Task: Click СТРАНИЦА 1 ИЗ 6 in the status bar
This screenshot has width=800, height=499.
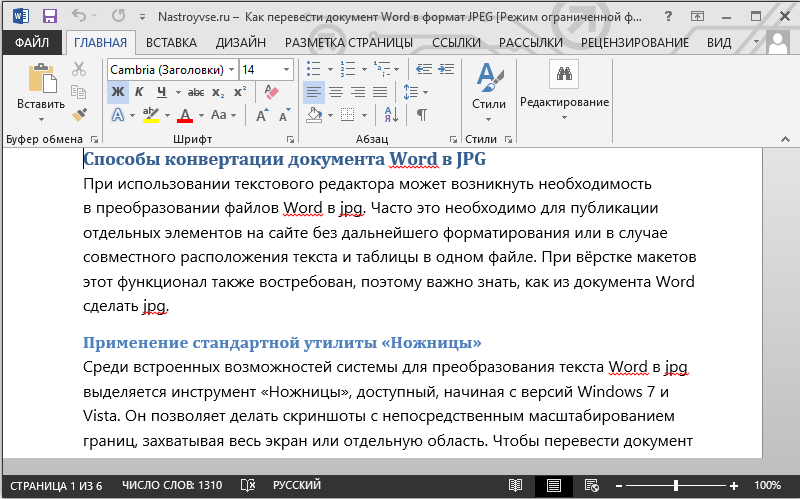Action: pyautogui.click(x=56, y=485)
